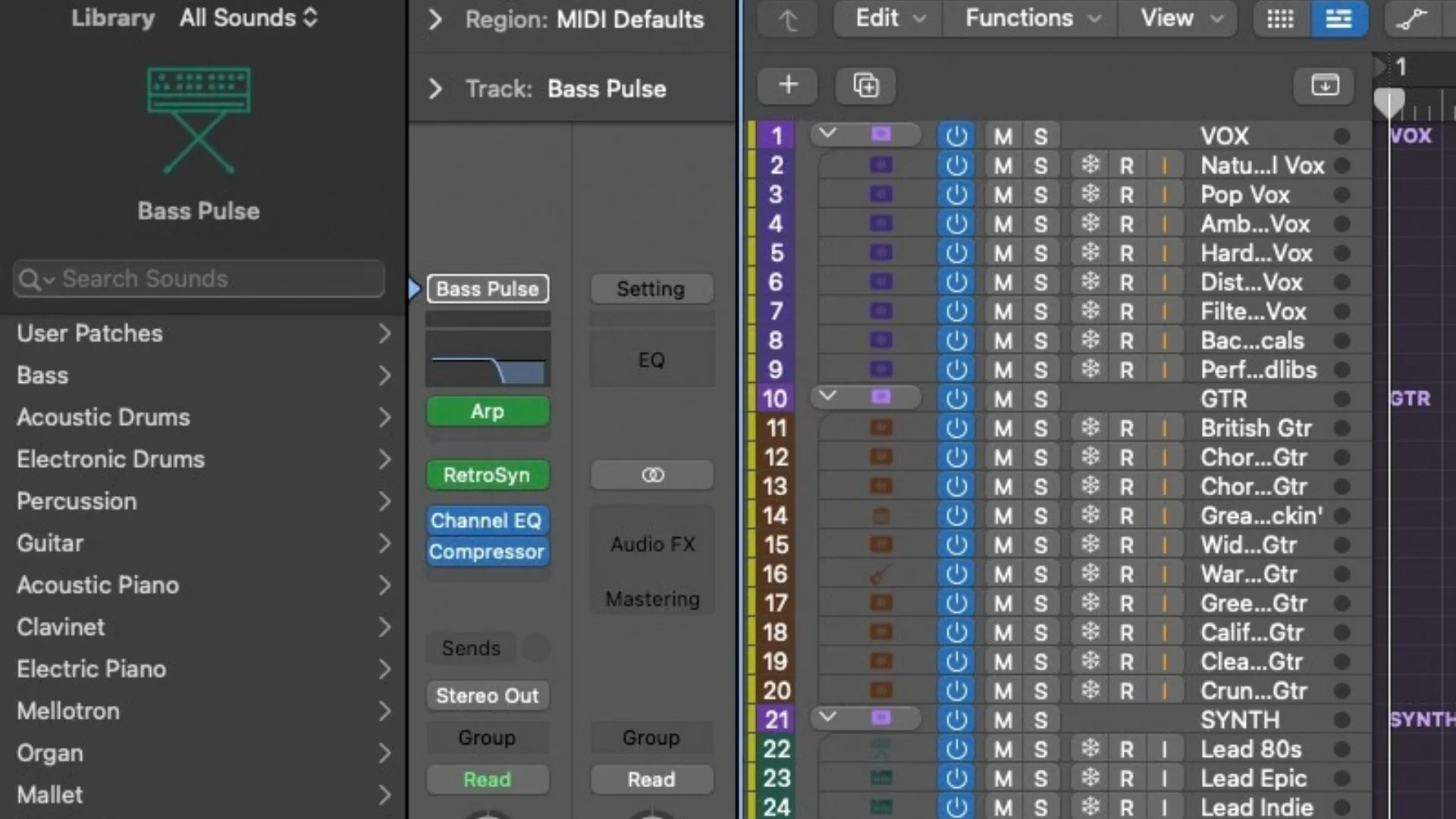This screenshot has height=819, width=1456.
Task: Open the View menu
Action: tap(1180, 19)
